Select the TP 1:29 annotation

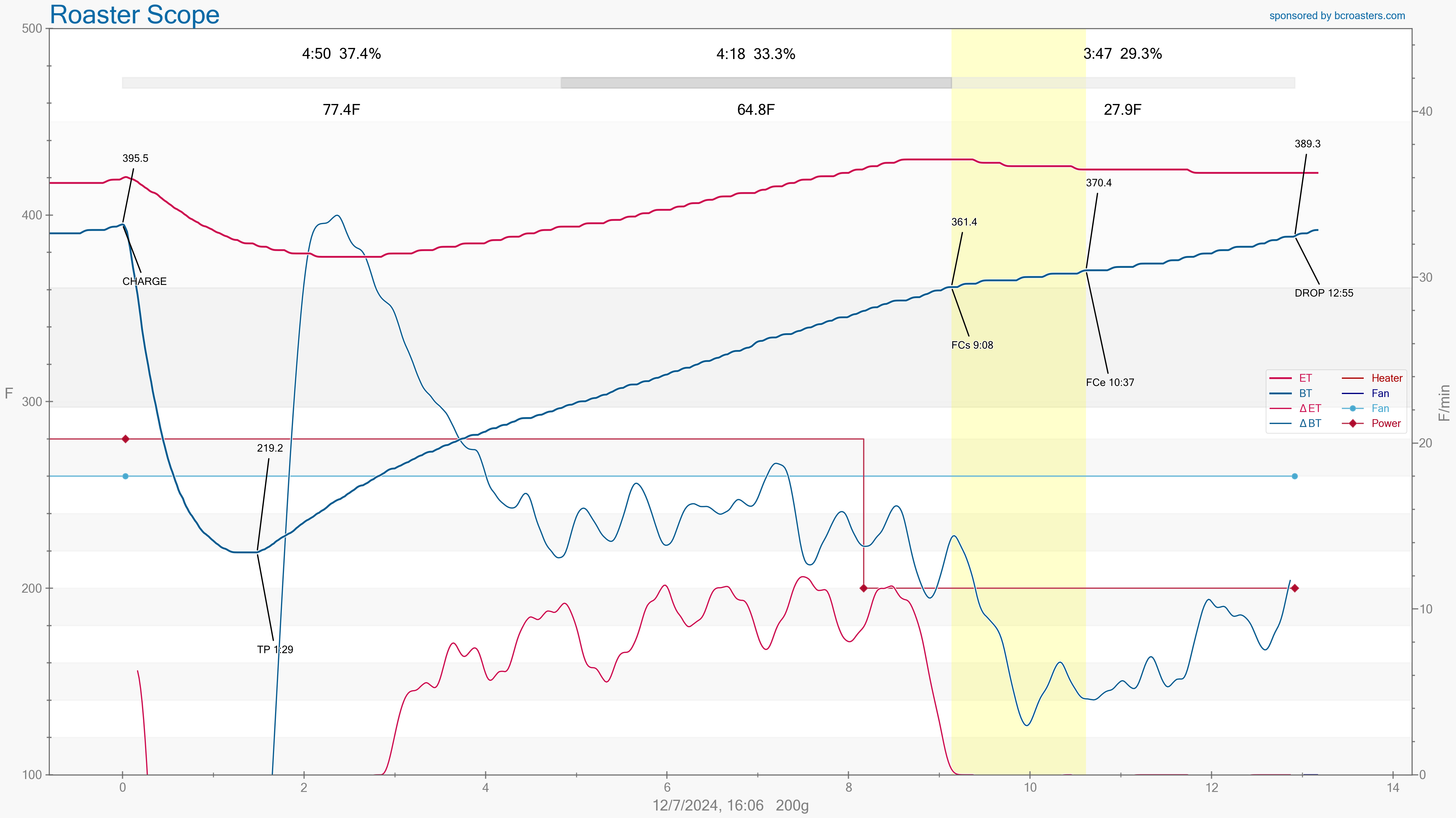[x=275, y=650]
